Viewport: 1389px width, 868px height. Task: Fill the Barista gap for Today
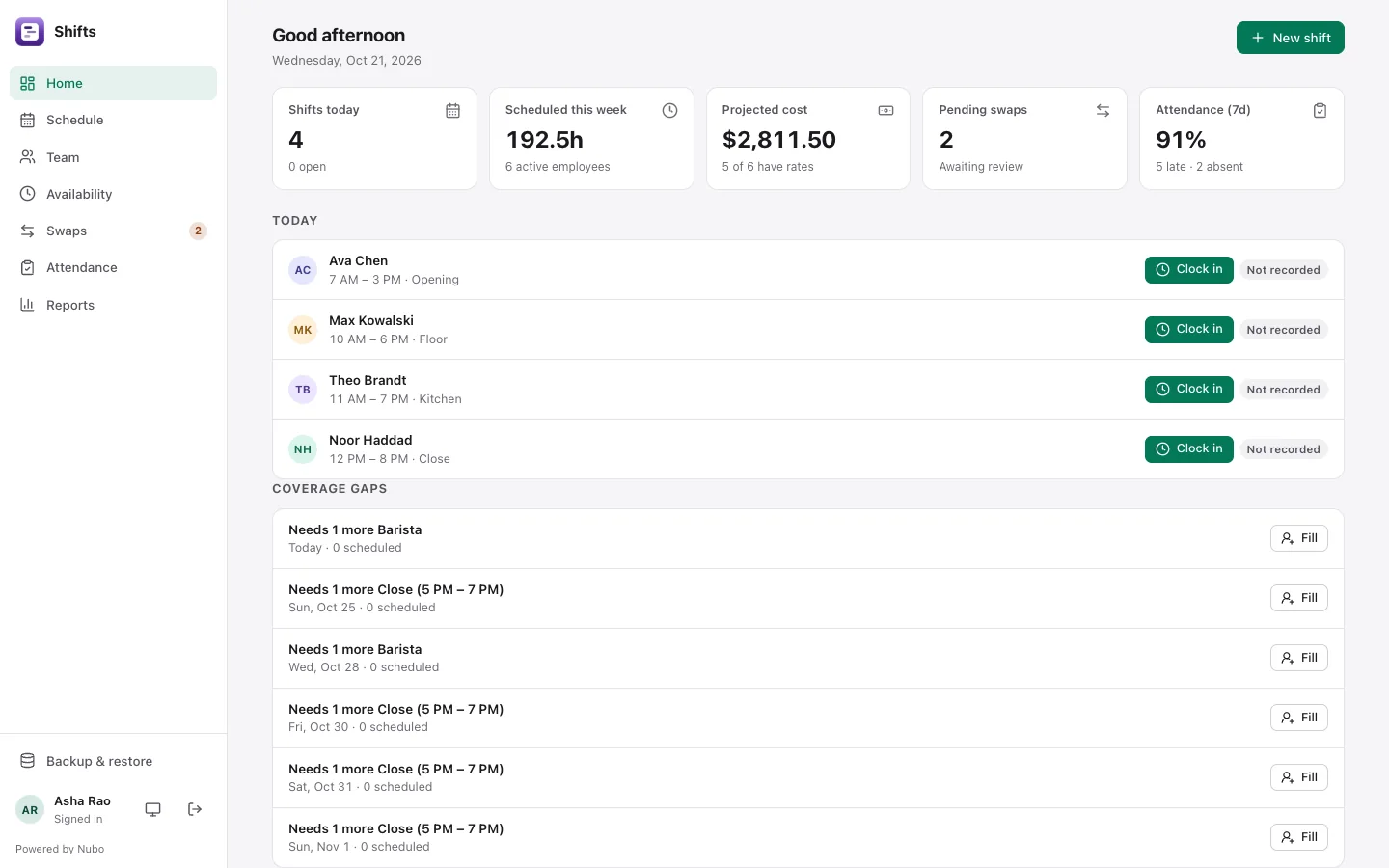point(1298,538)
